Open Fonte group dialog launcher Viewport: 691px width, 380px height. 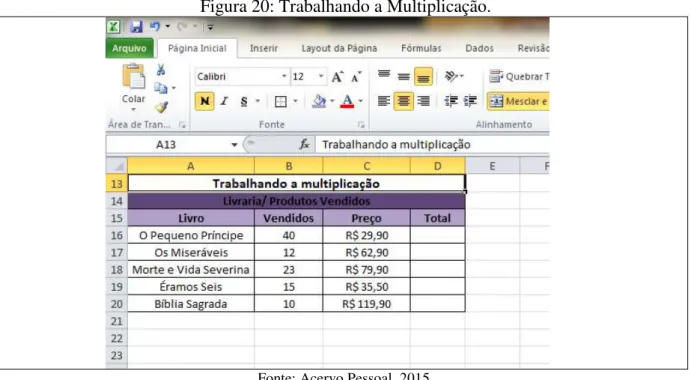pos(361,125)
